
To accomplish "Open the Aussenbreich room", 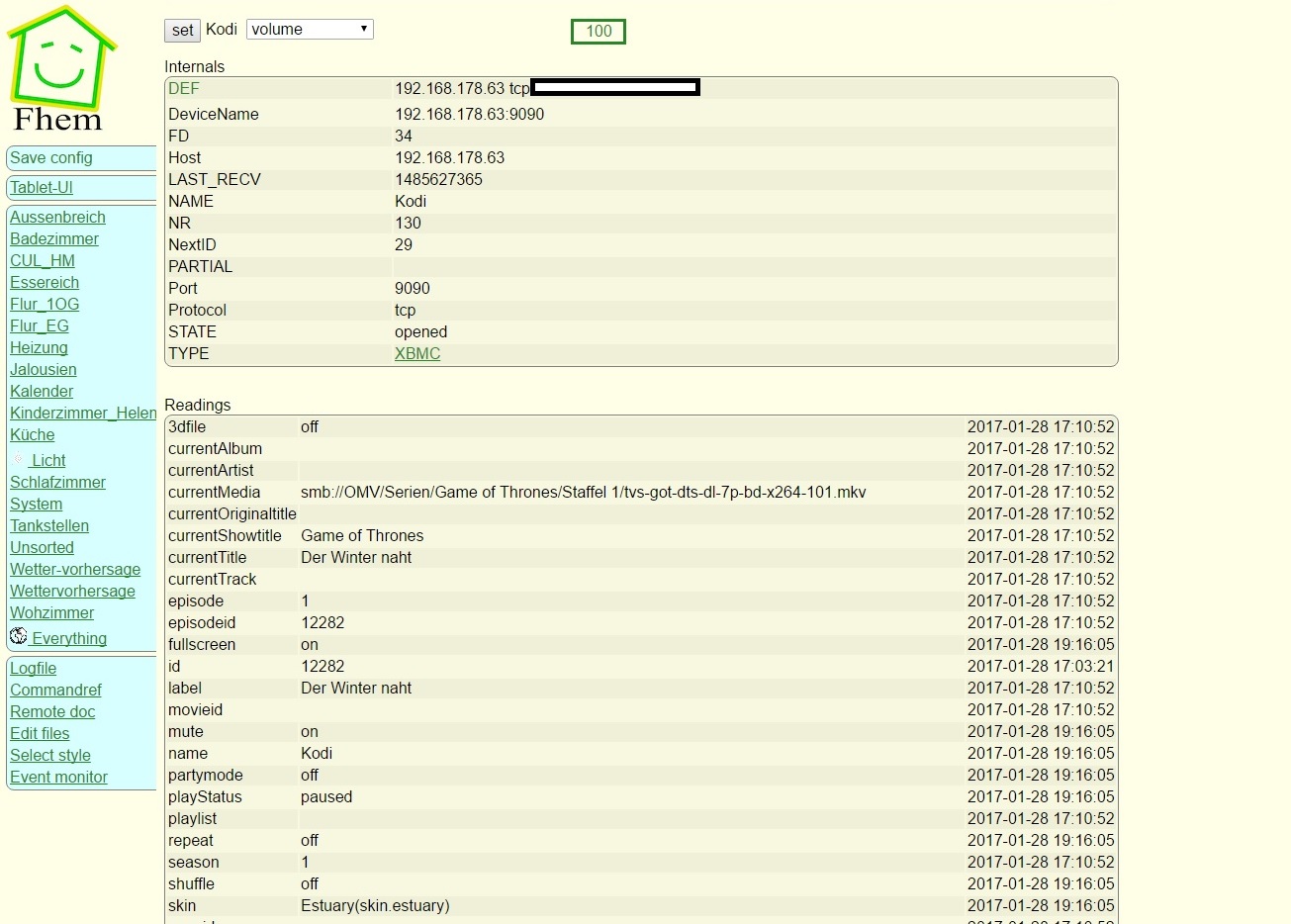I will (57, 218).
